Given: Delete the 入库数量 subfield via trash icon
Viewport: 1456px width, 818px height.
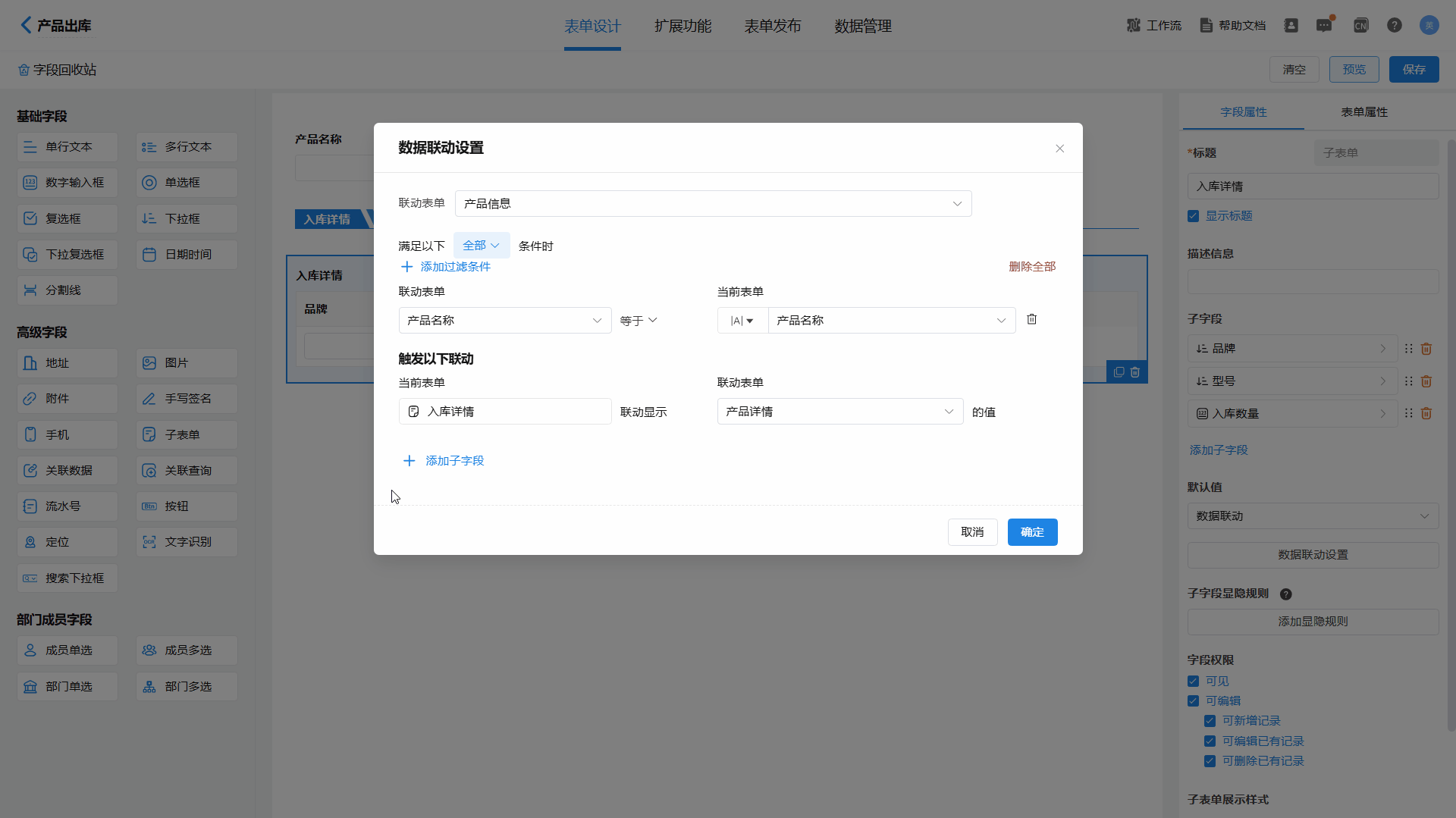Looking at the screenshot, I should 1426,414.
